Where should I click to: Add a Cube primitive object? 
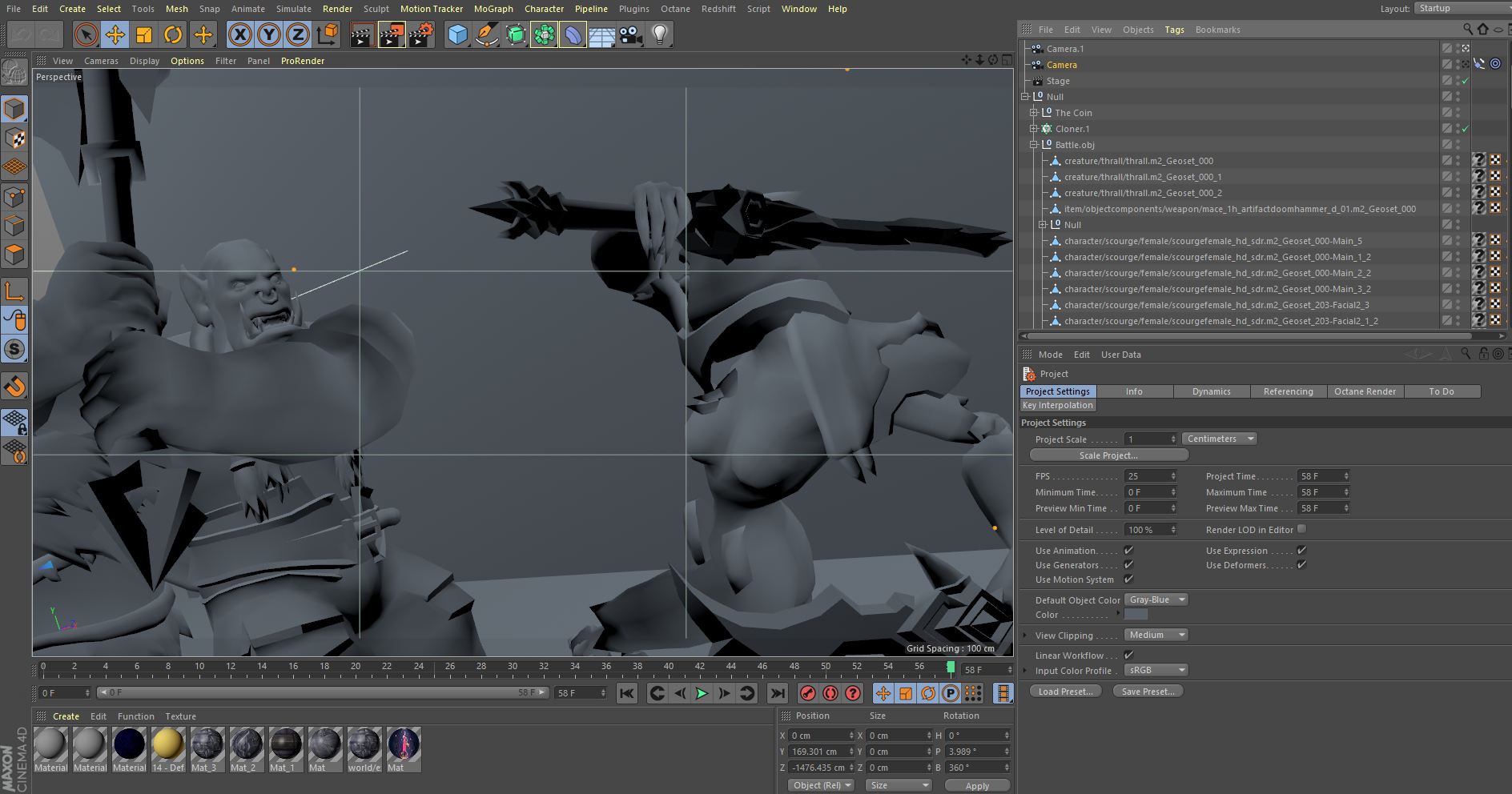(x=457, y=34)
